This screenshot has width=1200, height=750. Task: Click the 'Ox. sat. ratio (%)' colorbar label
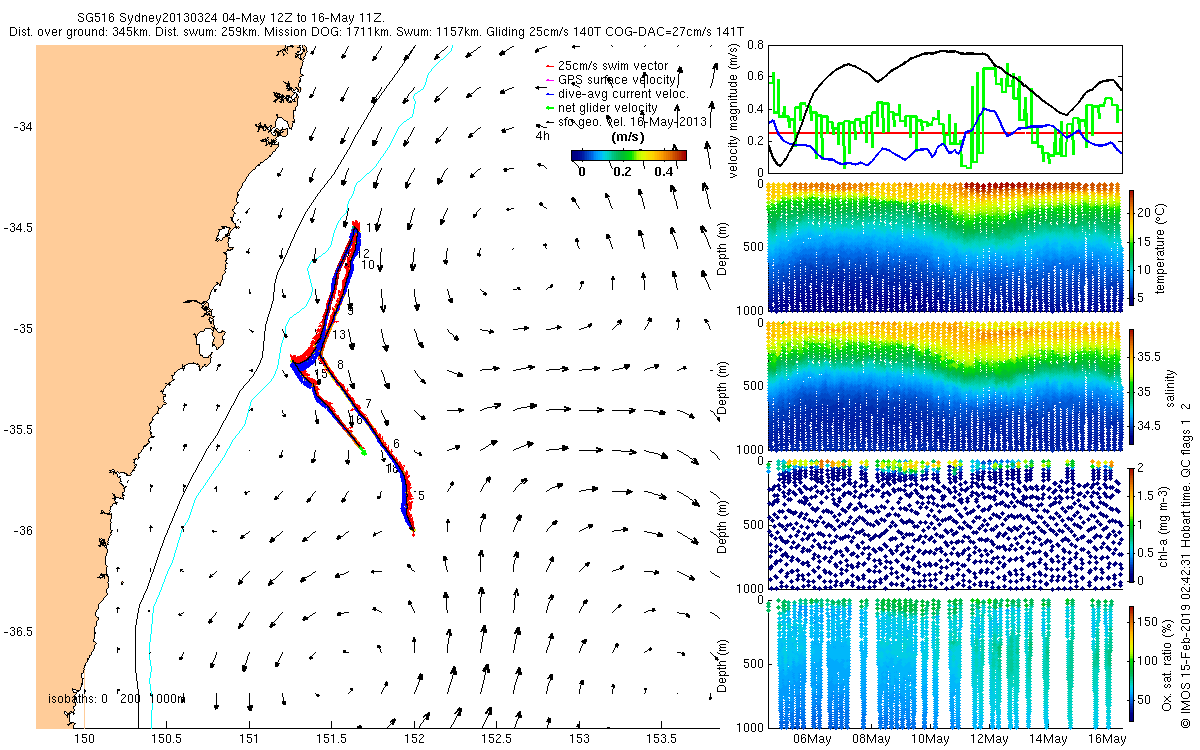tap(1166, 663)
